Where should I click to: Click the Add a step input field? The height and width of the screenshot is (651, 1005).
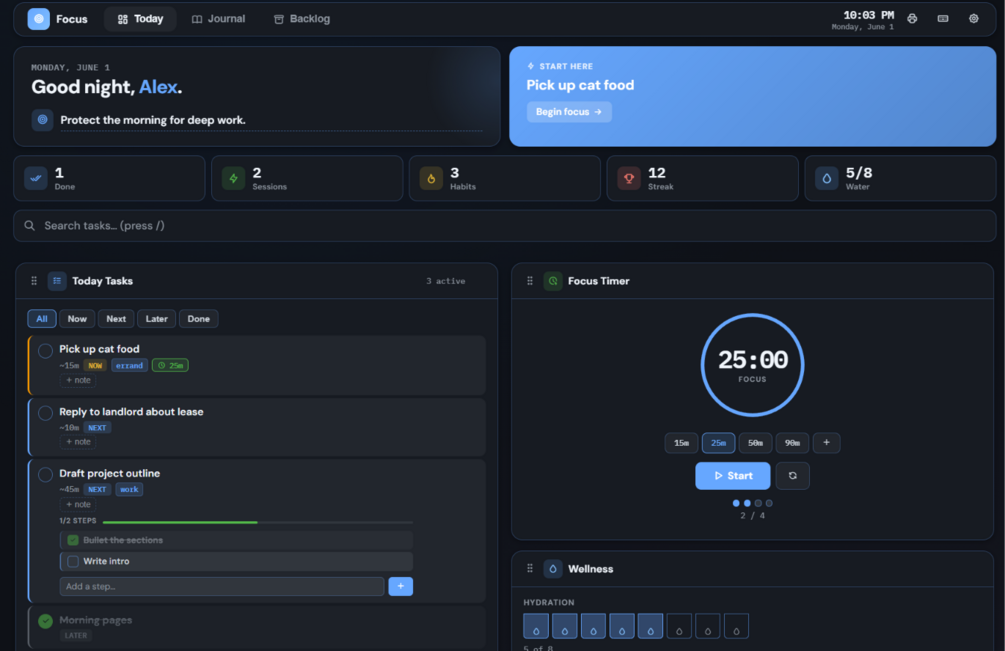click(x=222, y=586)
